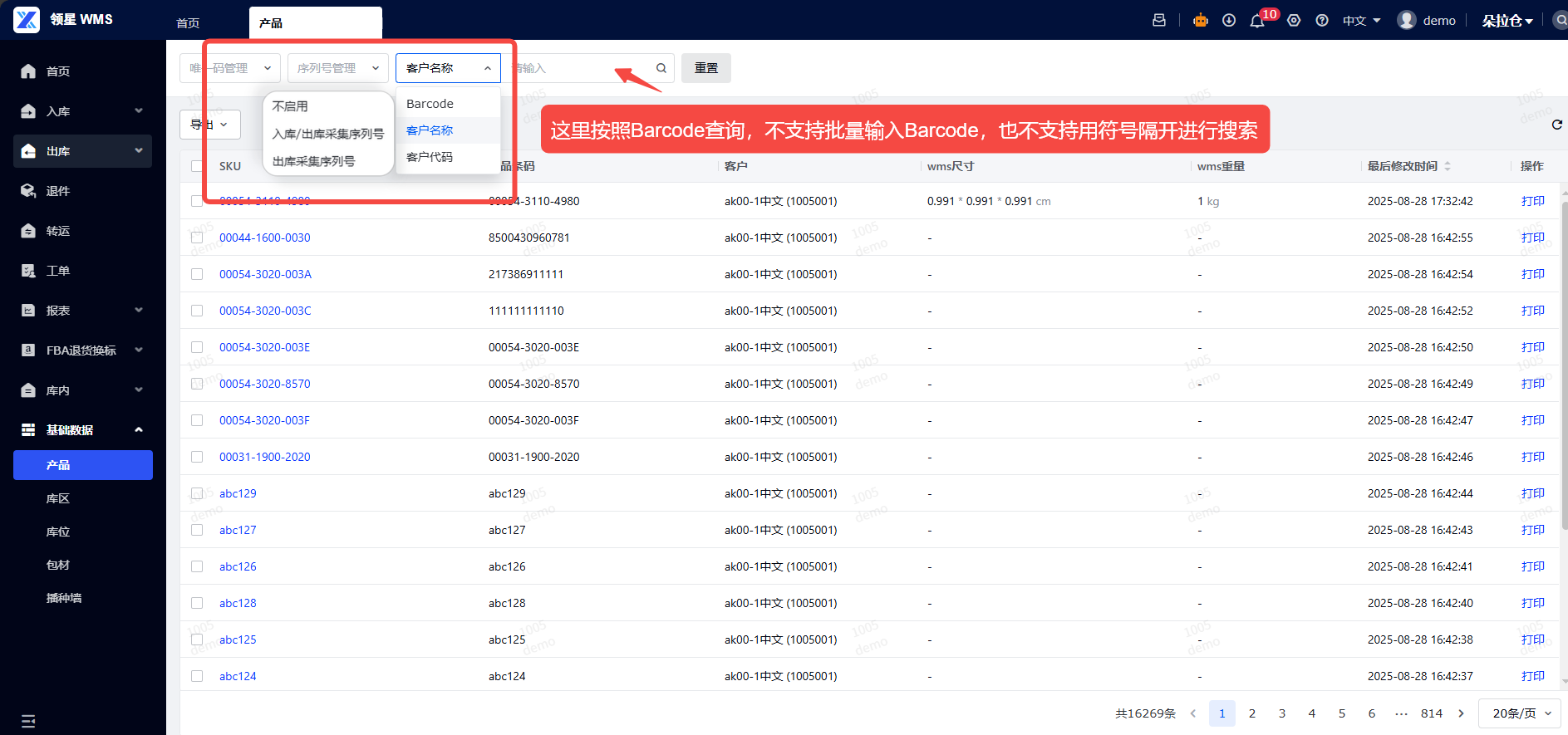Open the 朵拉仓 warehouse switcher dropdown
1568x735 pixels.
[1507, 21]
